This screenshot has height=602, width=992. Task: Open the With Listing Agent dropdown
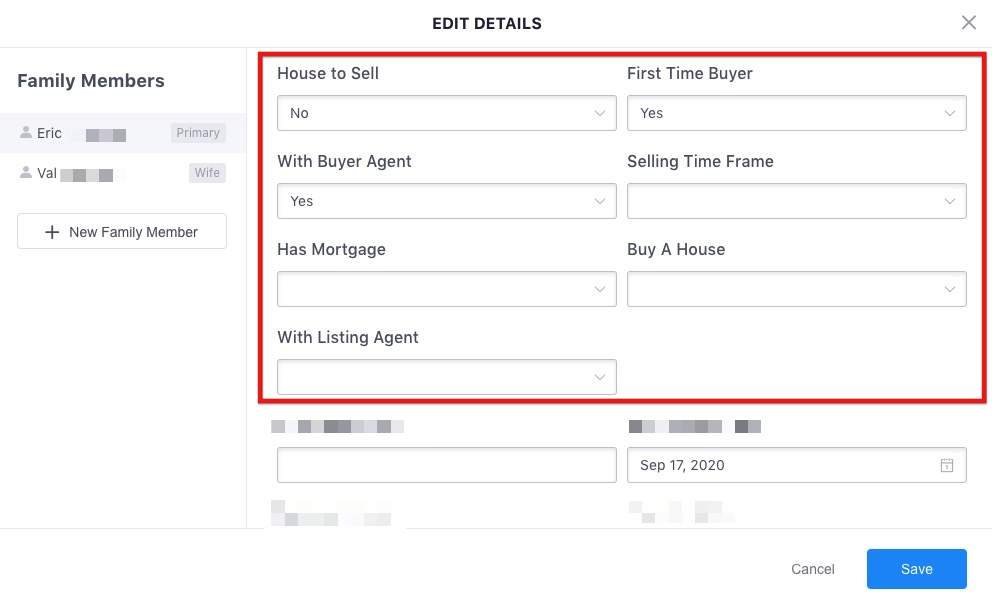pos(447,377)
